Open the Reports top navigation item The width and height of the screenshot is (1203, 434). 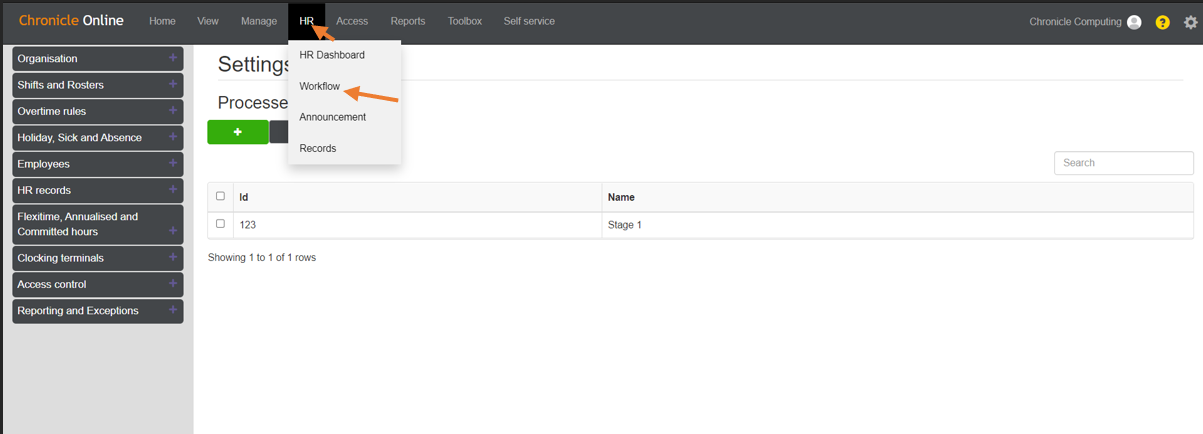(408, 21)
